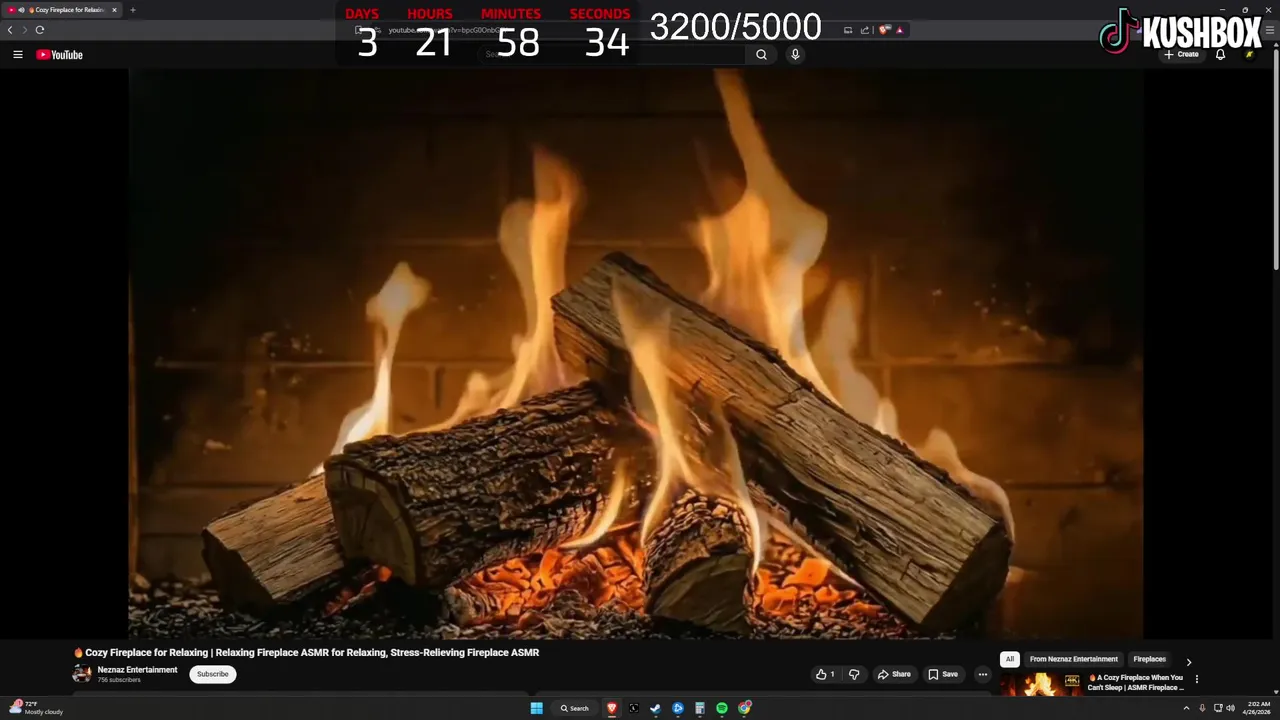
Task: Click the '756 subscribers' text
Action: coord(119,680)
